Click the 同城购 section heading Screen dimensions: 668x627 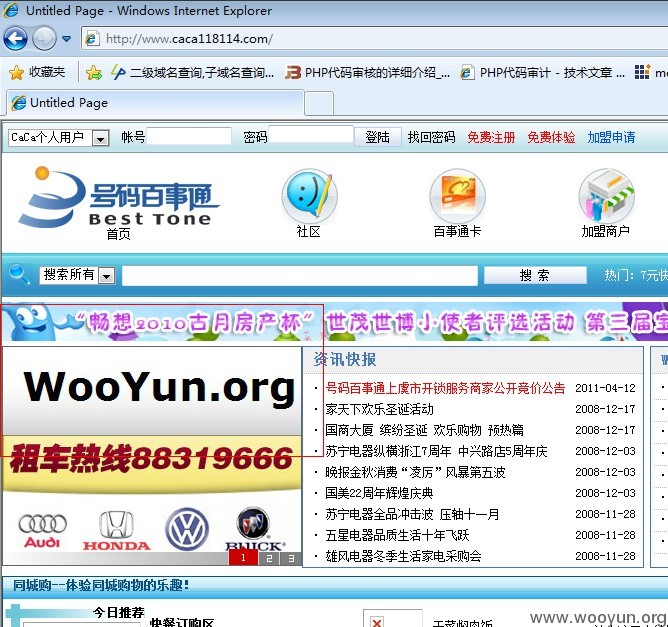101,585
